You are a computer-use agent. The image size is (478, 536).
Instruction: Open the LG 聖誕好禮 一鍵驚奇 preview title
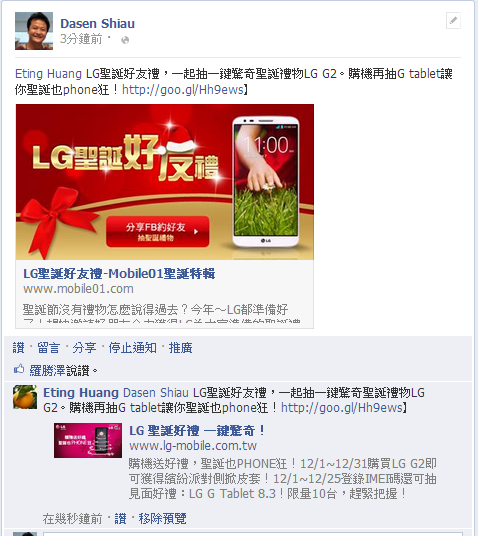pos(197,430)
